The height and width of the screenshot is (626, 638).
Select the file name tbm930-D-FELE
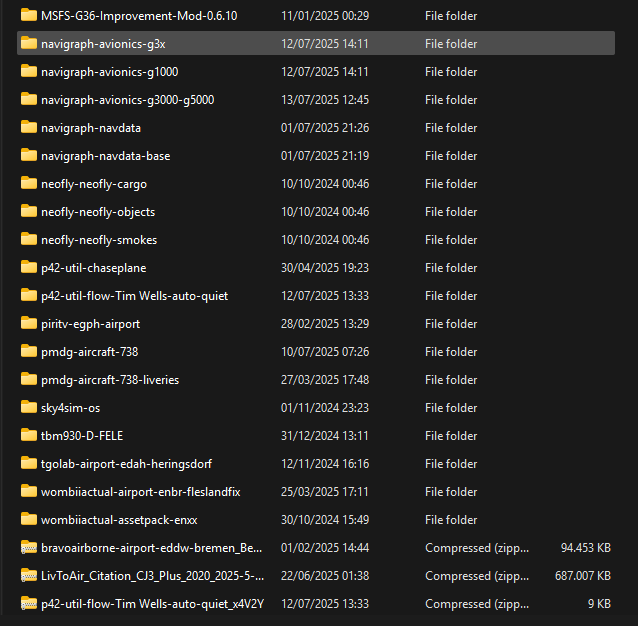tap(82, 436)
